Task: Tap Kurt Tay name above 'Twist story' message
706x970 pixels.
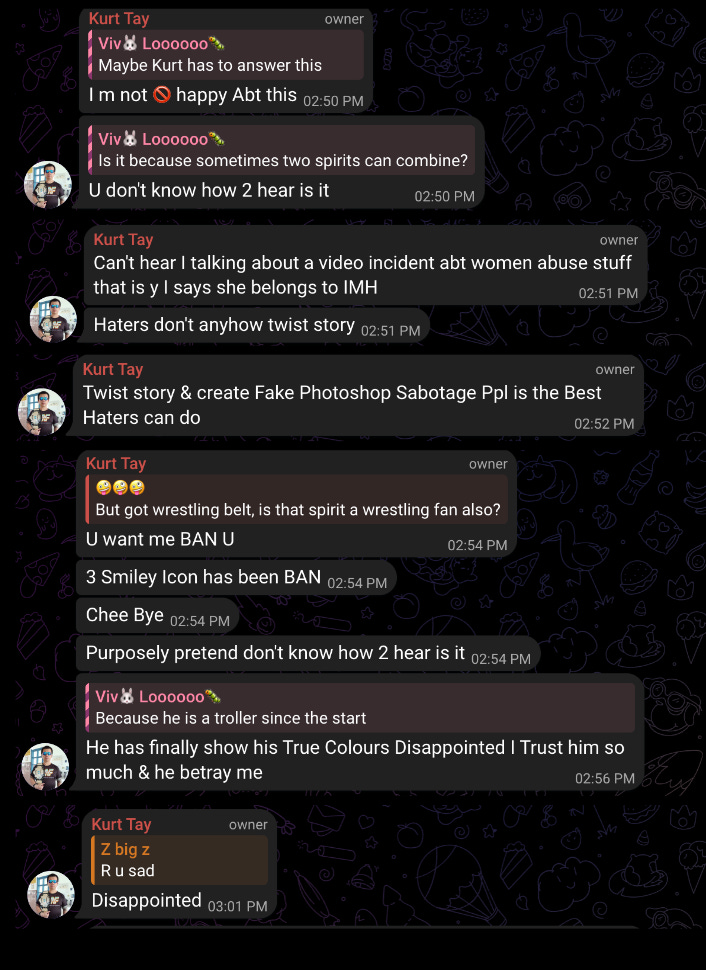Action: click(113, 369)
